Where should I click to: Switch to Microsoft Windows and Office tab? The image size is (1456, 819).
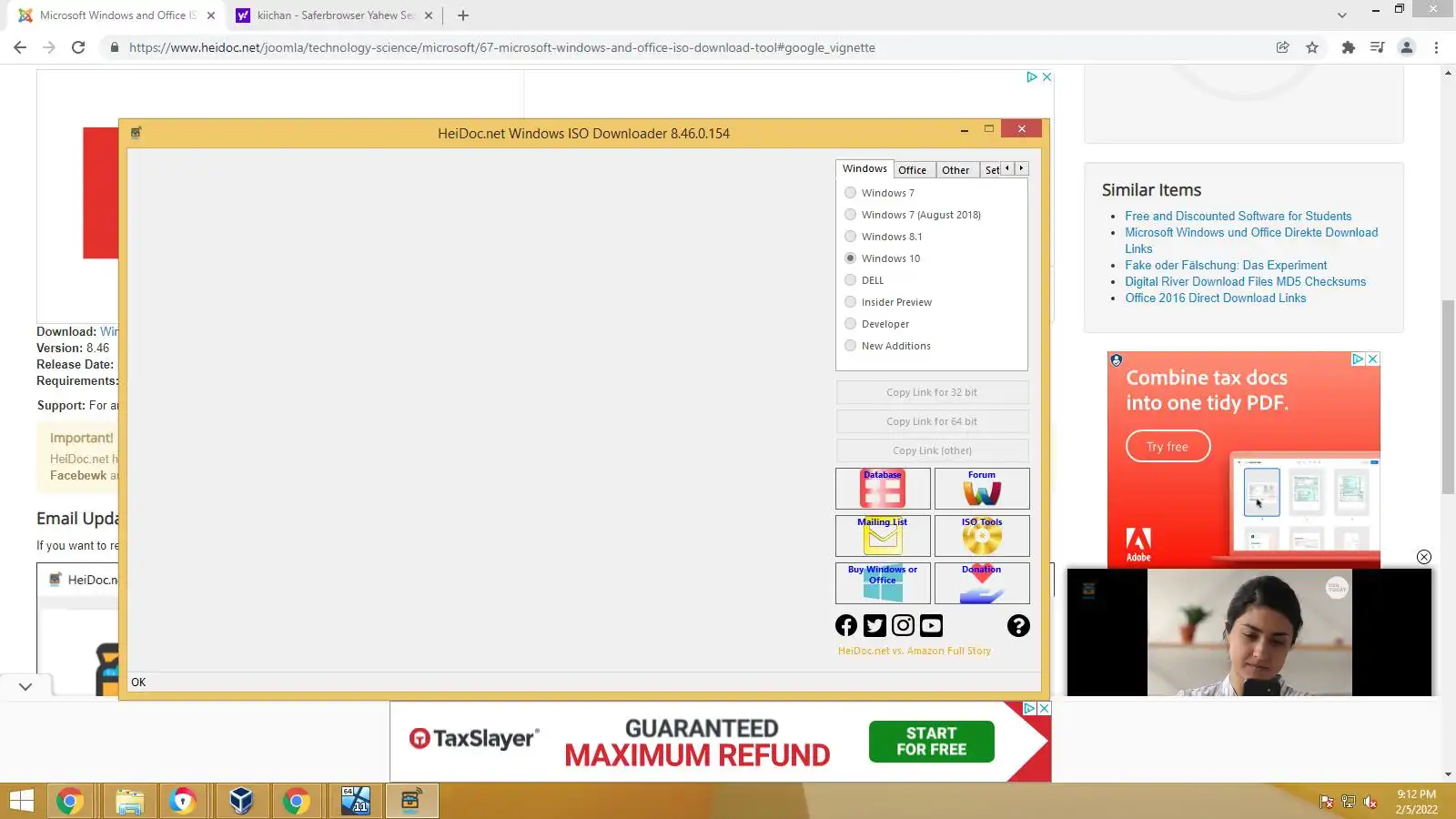[118, 15]
